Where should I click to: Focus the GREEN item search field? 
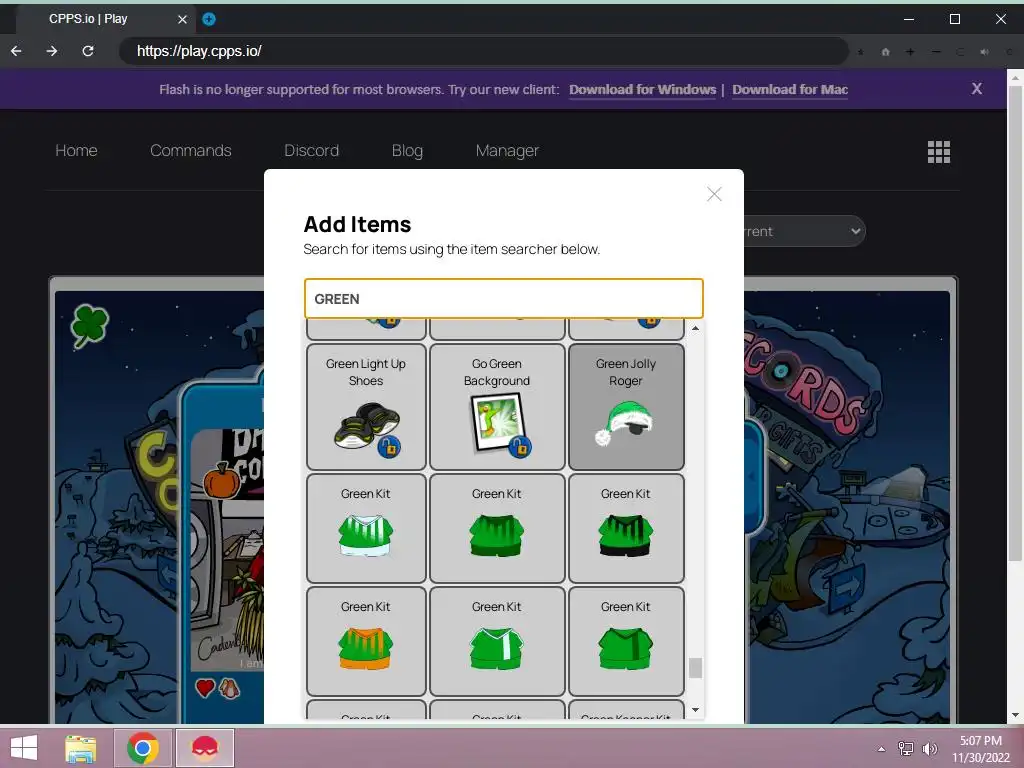click(504, 298)
